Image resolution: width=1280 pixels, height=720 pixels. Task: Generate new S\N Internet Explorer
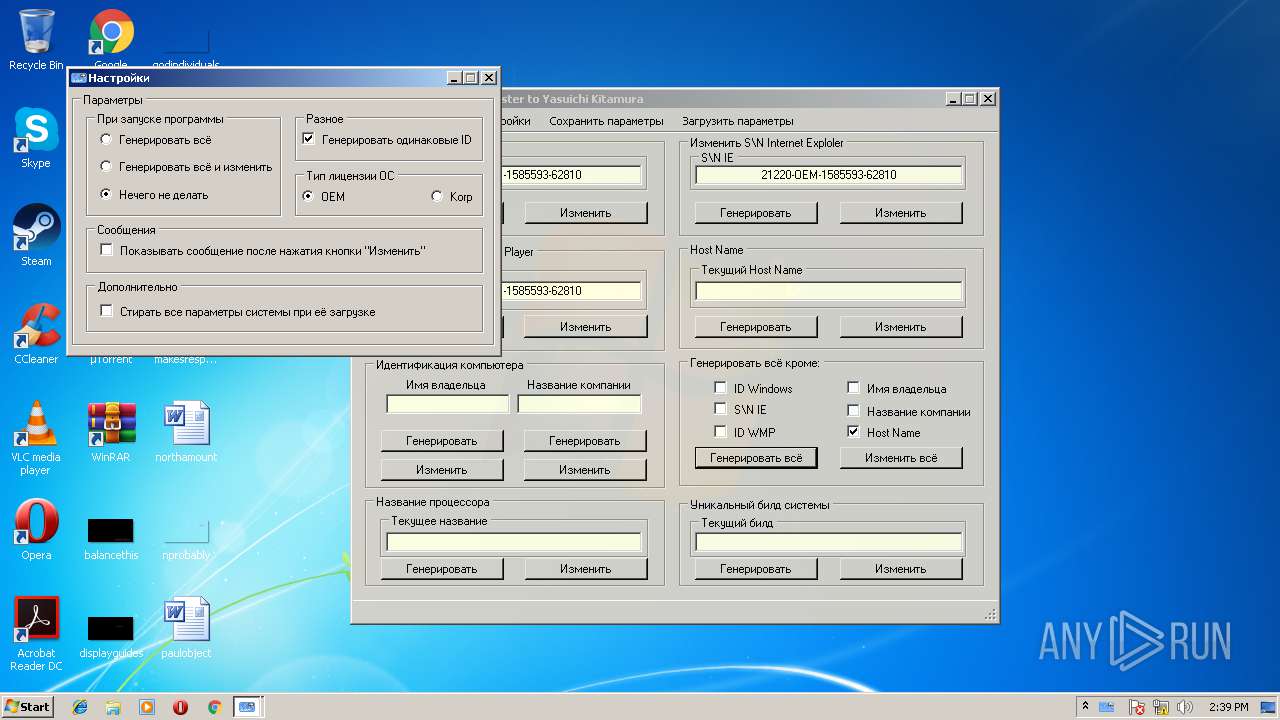[x=756, y=213]
